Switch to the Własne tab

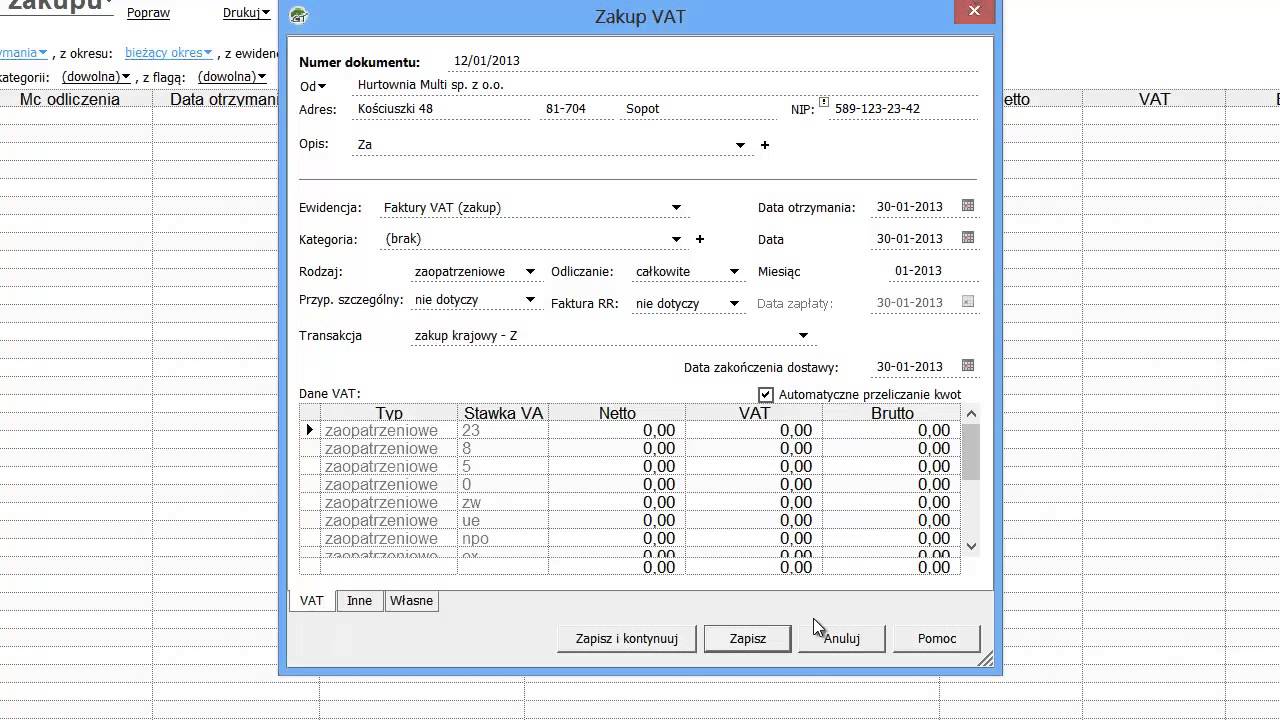click(x=411, y=601)
